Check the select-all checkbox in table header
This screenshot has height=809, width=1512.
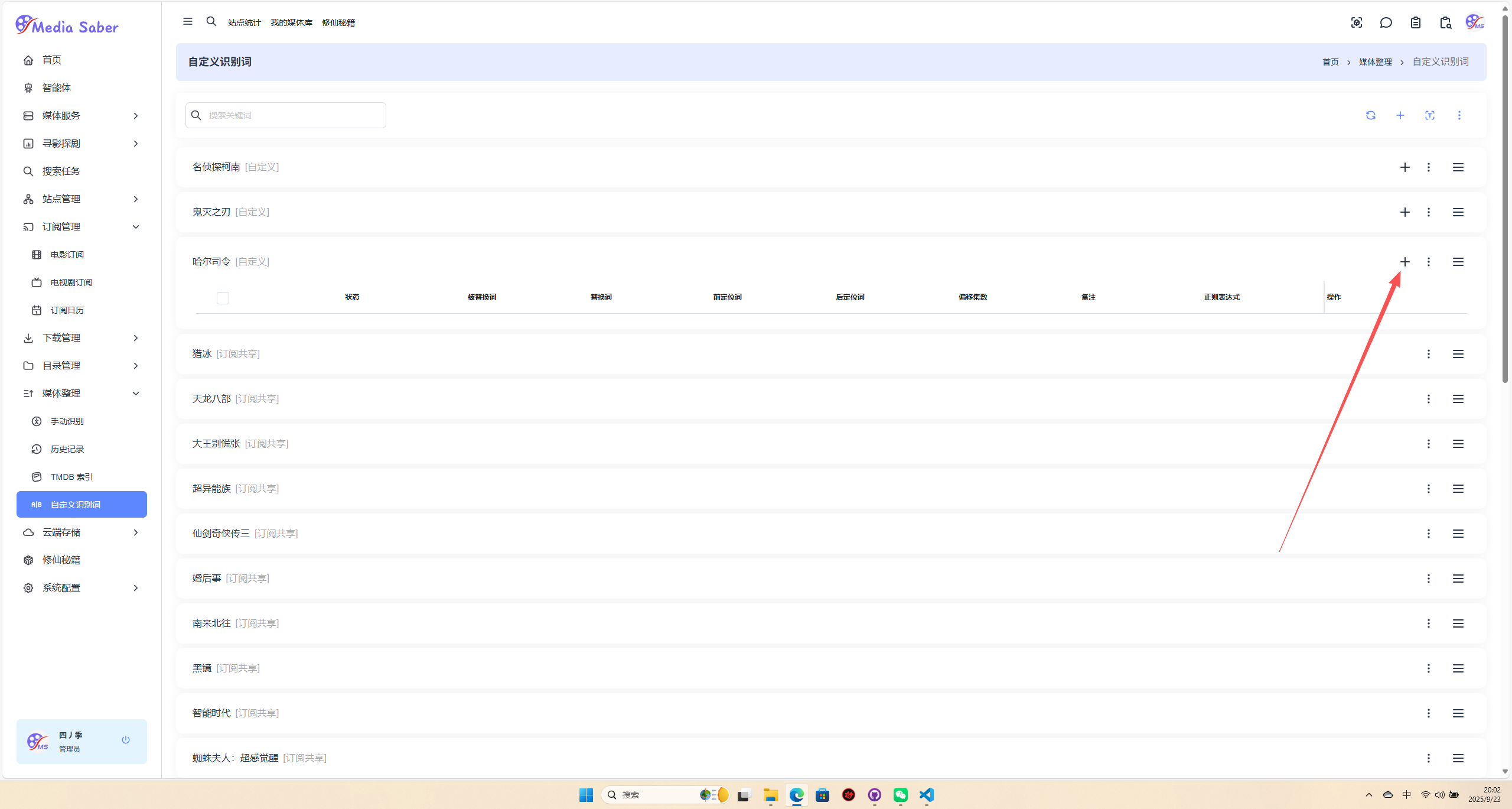pyautogui.click(x=223, y=298)
